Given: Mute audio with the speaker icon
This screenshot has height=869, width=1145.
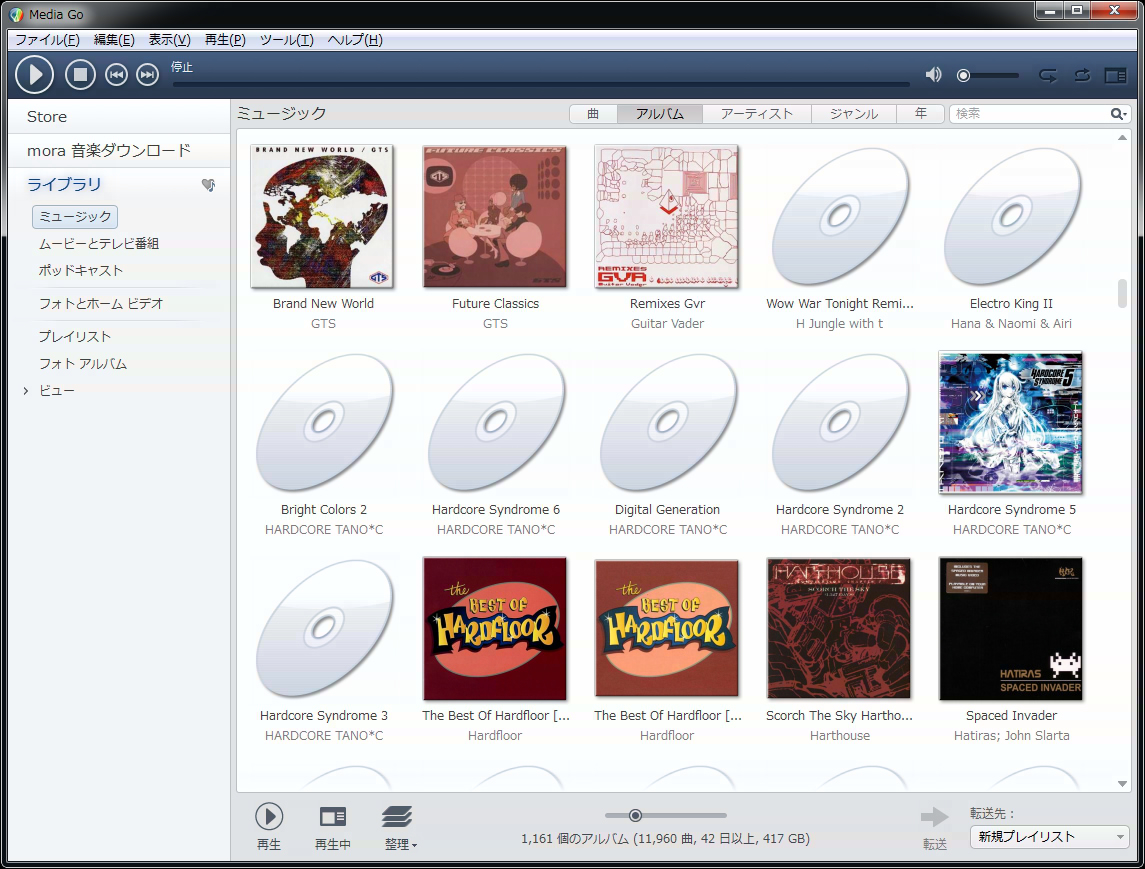Looking at the screenshot, I should [933, 74].
